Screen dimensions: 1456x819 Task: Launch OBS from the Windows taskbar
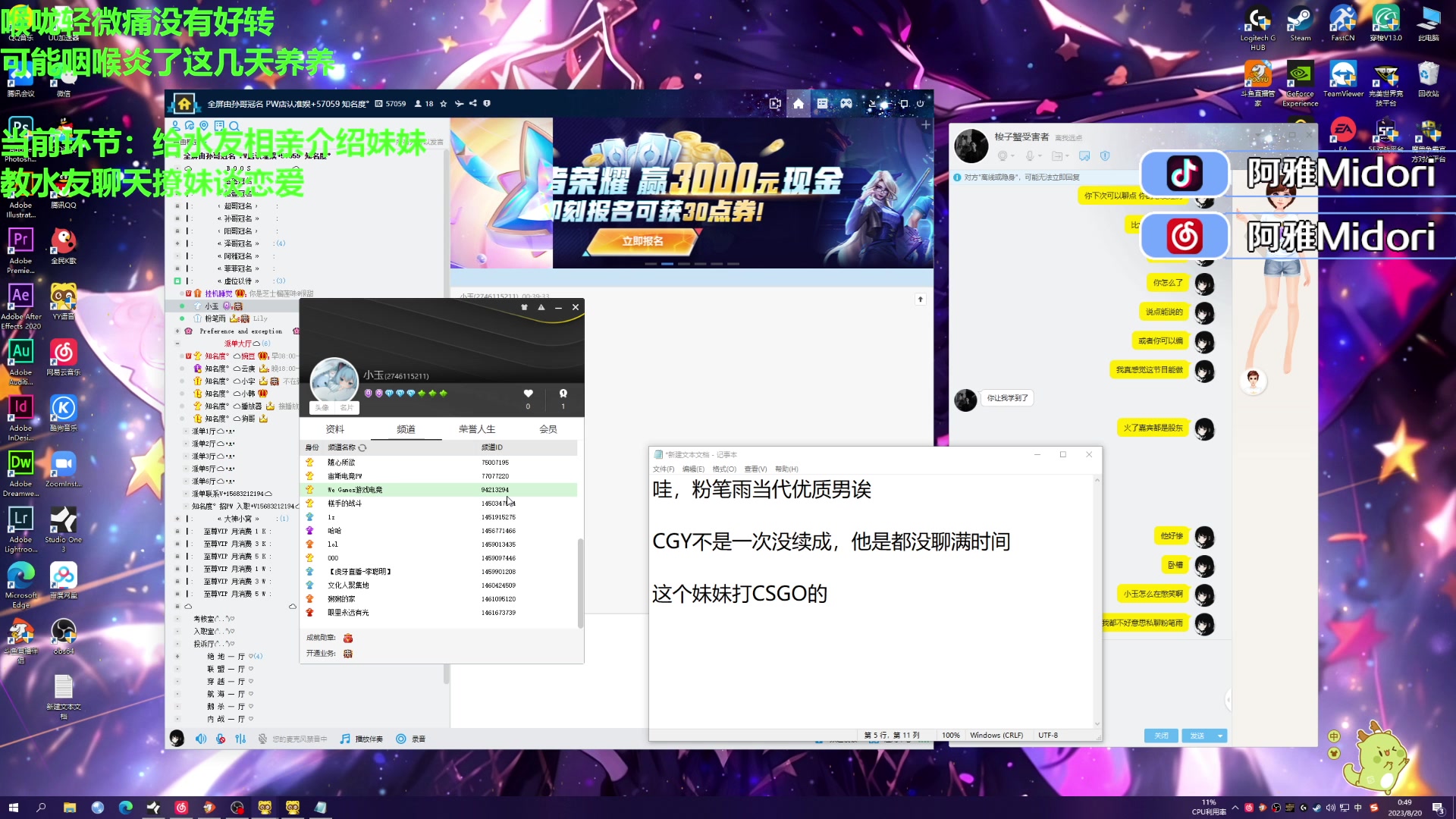(x=237, y=808)
